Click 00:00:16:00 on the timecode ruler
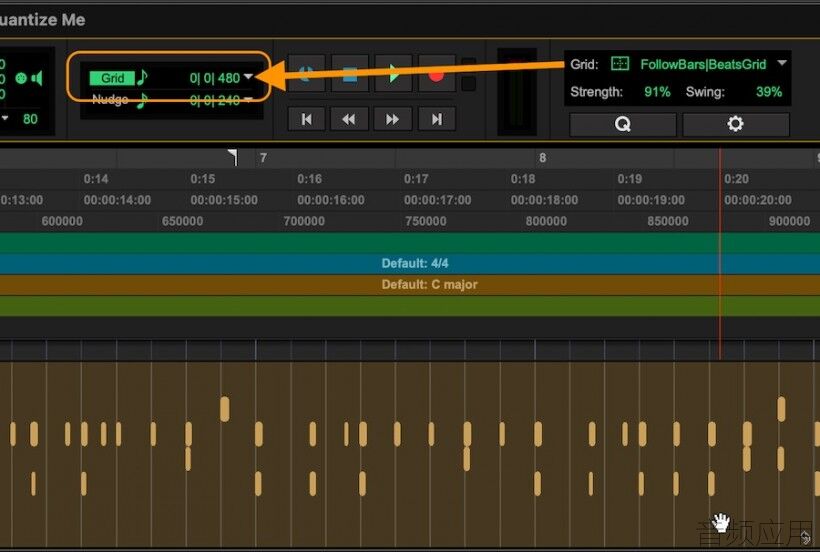 (331, 200)
